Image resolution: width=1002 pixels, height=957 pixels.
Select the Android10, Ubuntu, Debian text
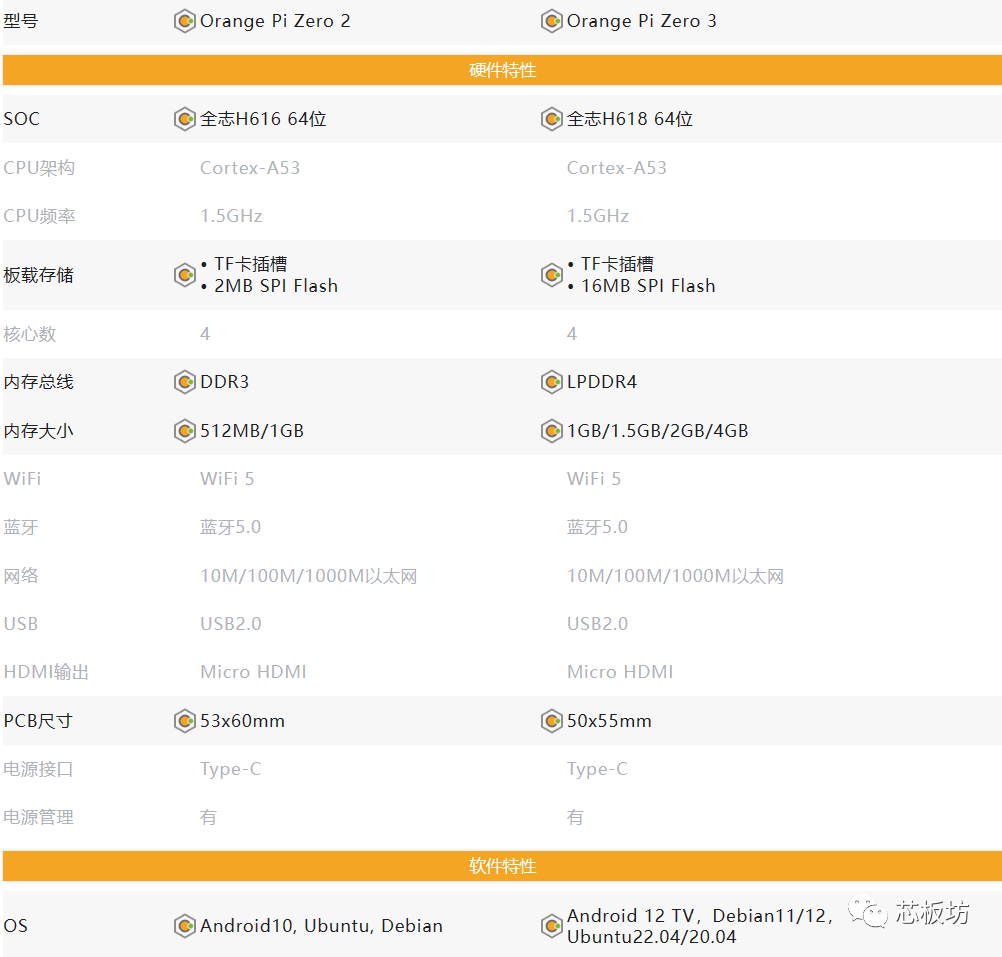[321, 926]
